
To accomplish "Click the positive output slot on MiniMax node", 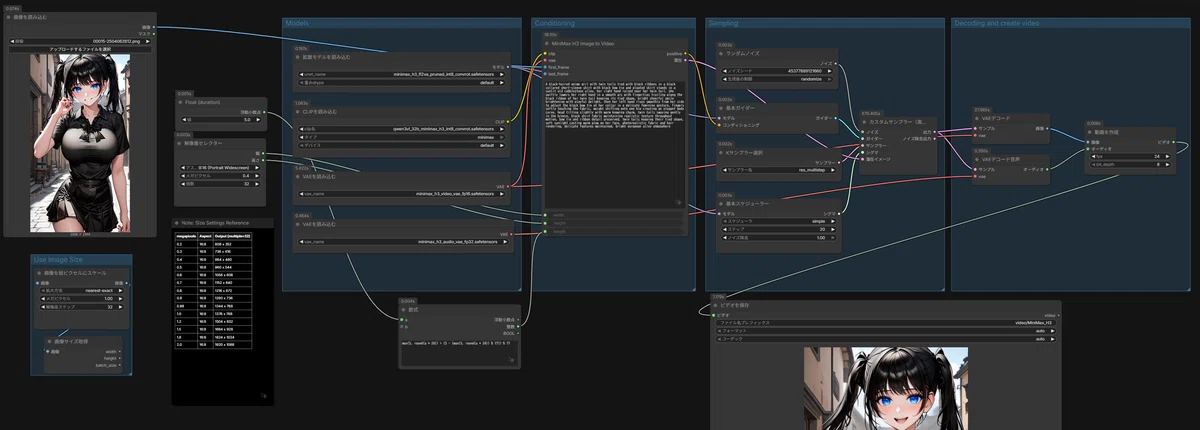I will [x=686, y=53].
